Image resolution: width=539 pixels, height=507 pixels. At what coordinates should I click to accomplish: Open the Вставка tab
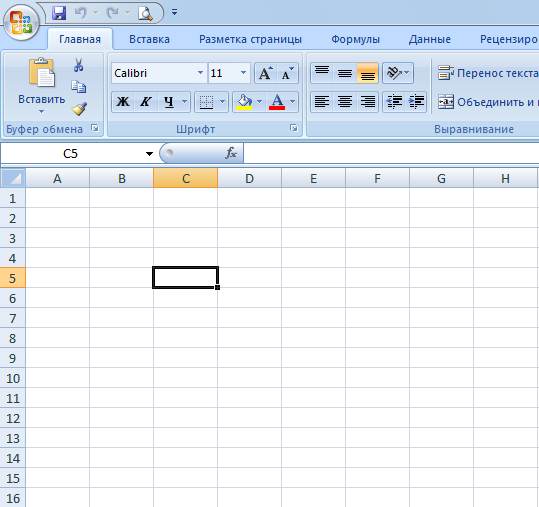tap(150, 39)
